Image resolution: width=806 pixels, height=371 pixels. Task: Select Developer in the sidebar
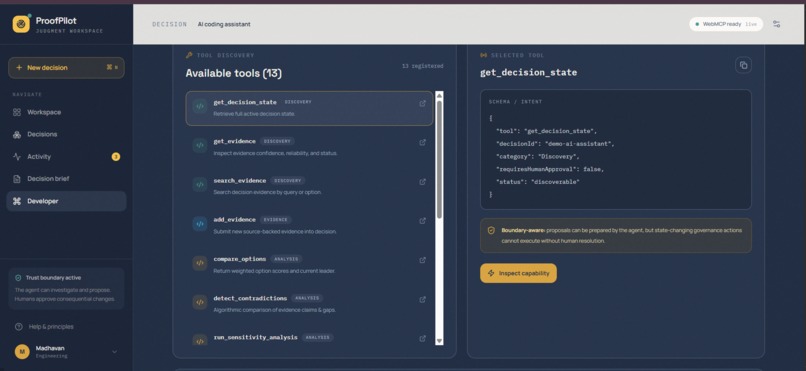tap(66, 201)
